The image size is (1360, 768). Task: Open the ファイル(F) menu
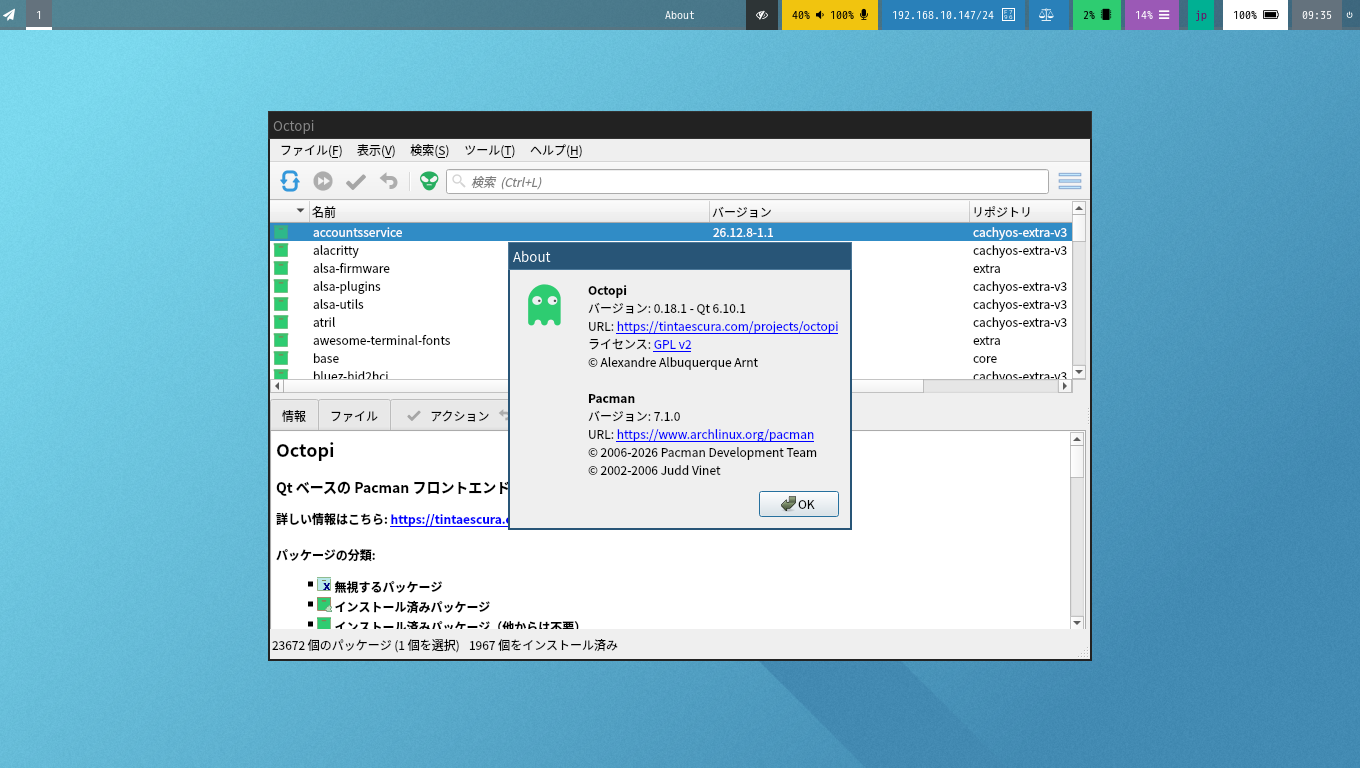pyautogui.click(x=310, y=150)
